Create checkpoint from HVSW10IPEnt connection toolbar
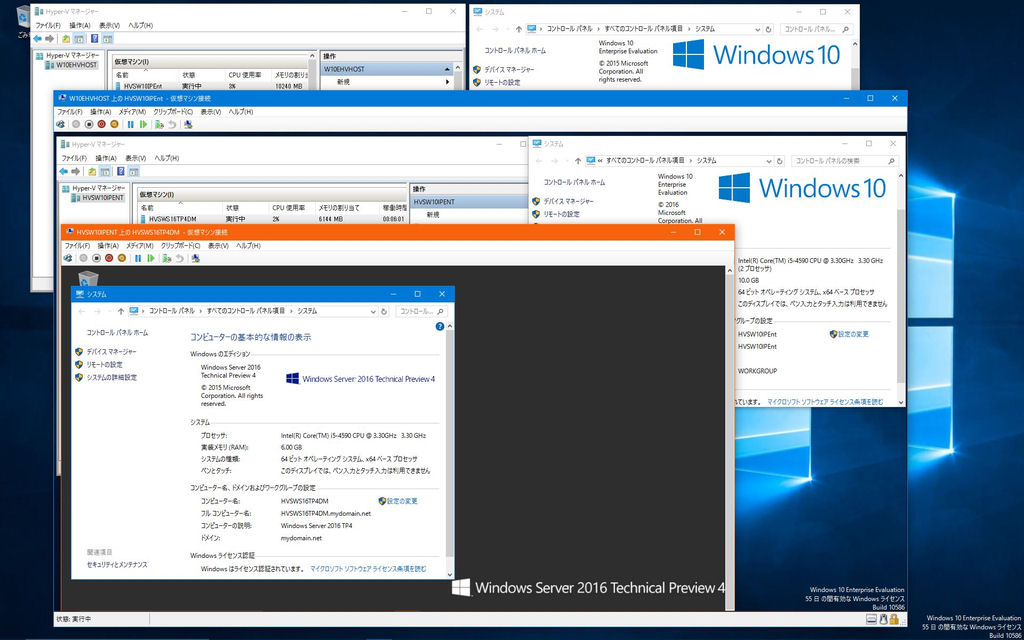Screen dimensions: 1024x640 tap(159, 124)
